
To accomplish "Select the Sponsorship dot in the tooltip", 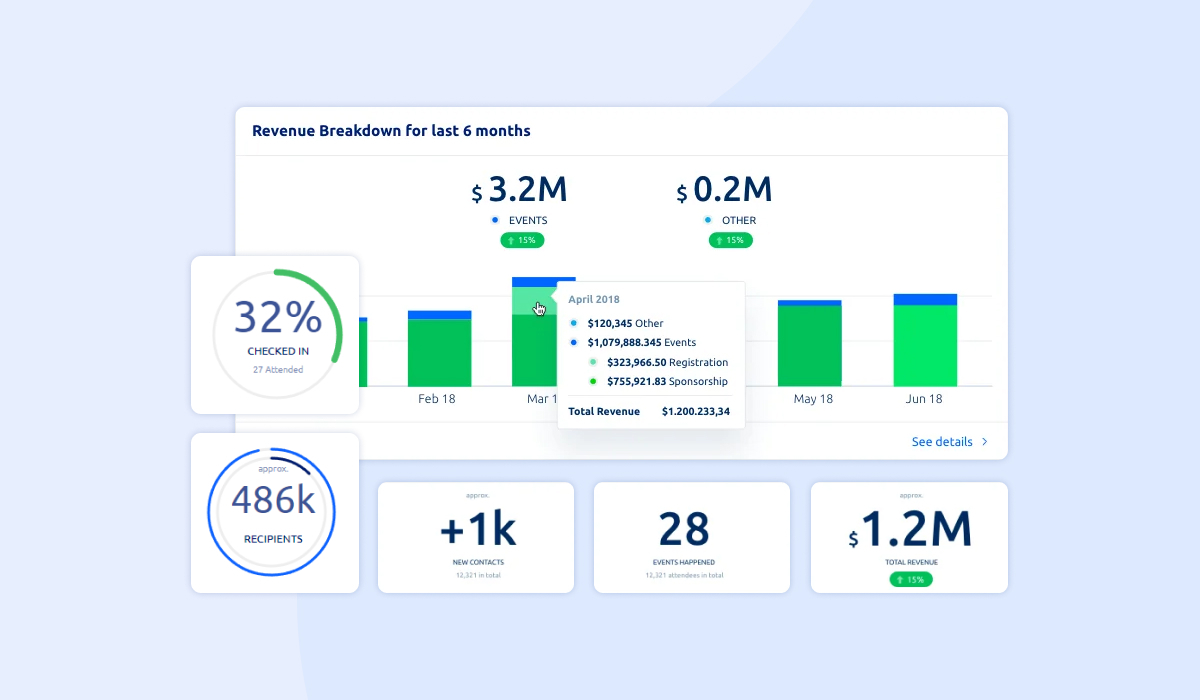I will click(593, 381).
